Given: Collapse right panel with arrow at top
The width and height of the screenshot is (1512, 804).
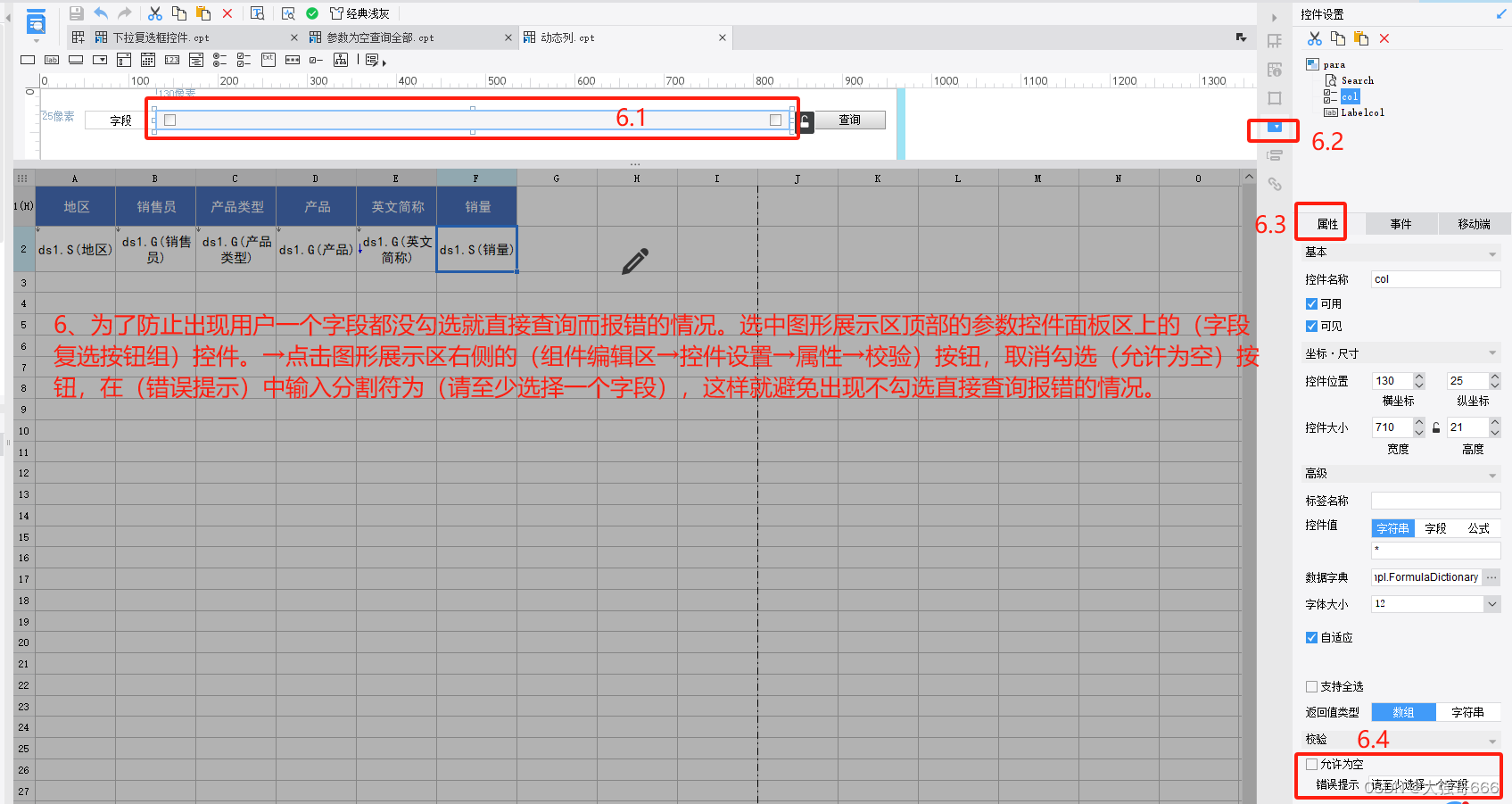Looking at the screenshot, I should pyautogui.click(x=1274, y=17).
